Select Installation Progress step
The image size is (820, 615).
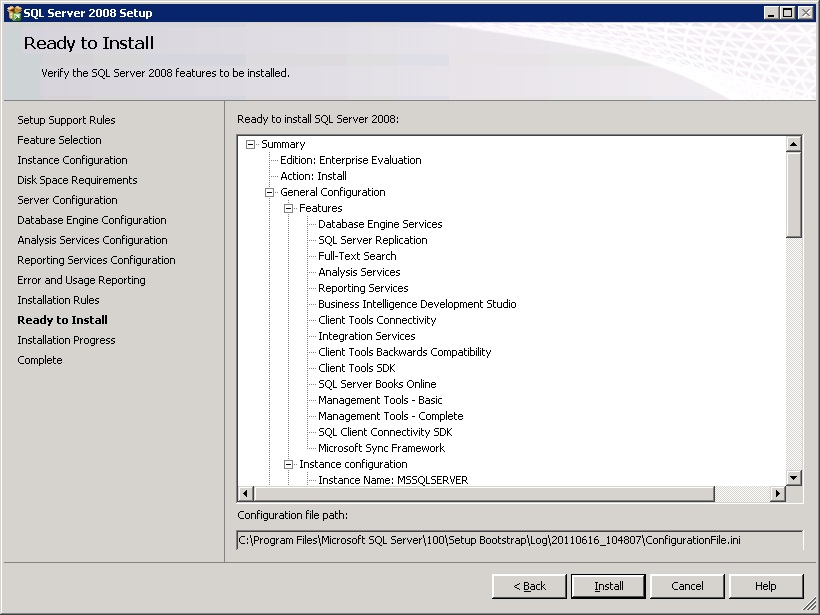tap(66, 340)
